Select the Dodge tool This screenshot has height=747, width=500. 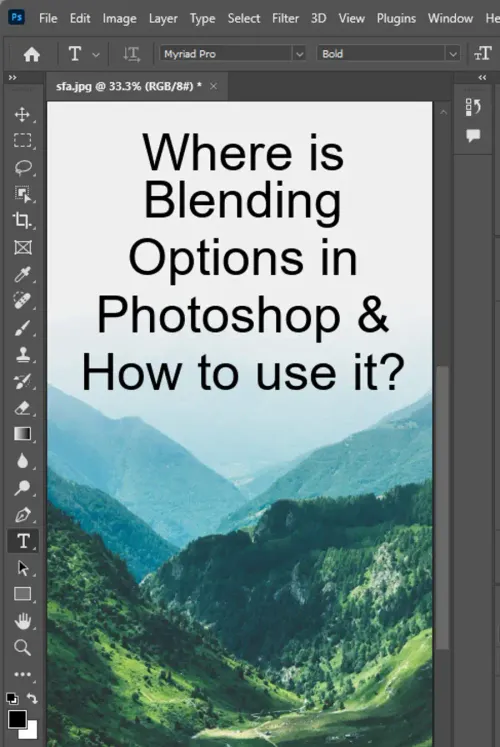click(x=22, y=487)
